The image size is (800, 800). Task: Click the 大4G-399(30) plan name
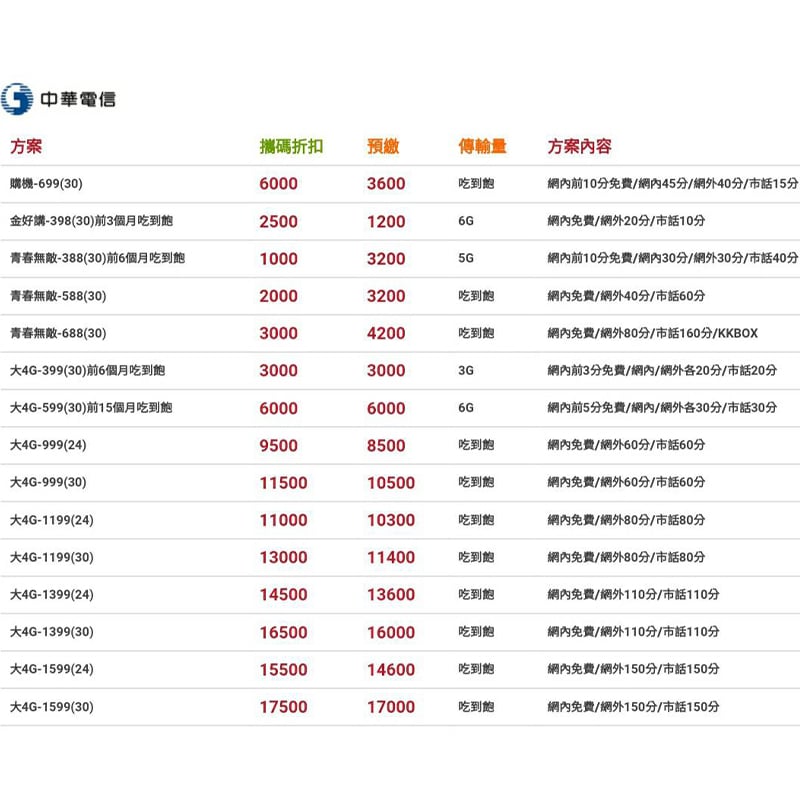(x=88, y=370)
